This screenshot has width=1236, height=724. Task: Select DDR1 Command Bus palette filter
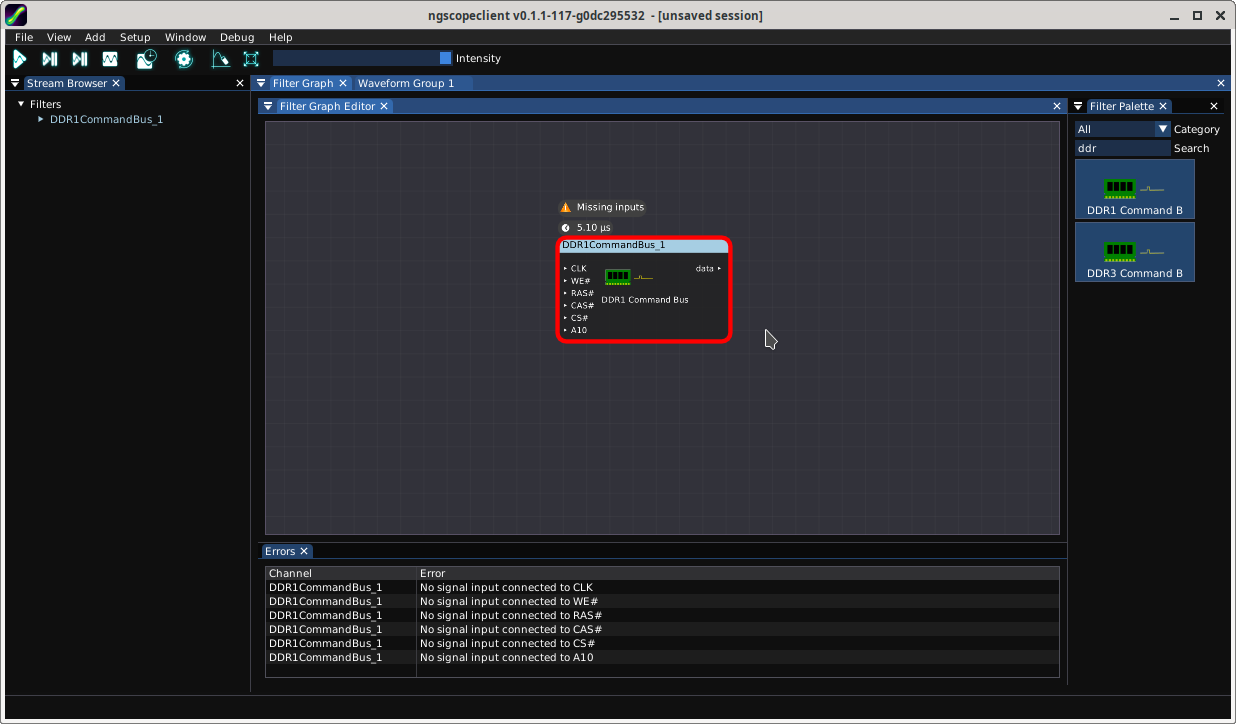point(1134,189)
